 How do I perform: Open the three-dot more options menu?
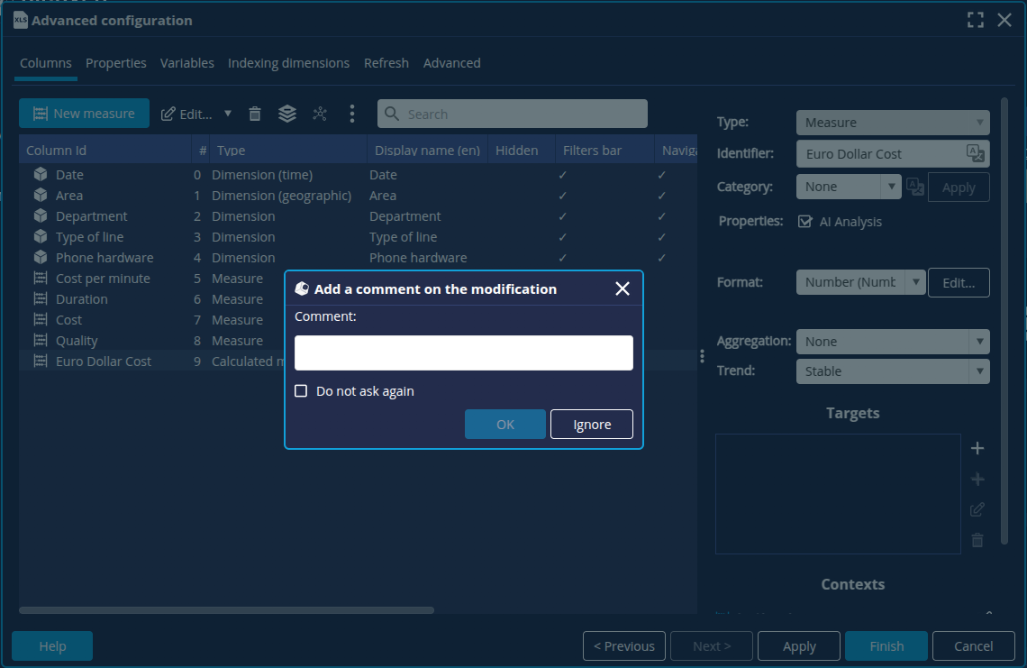351,114
